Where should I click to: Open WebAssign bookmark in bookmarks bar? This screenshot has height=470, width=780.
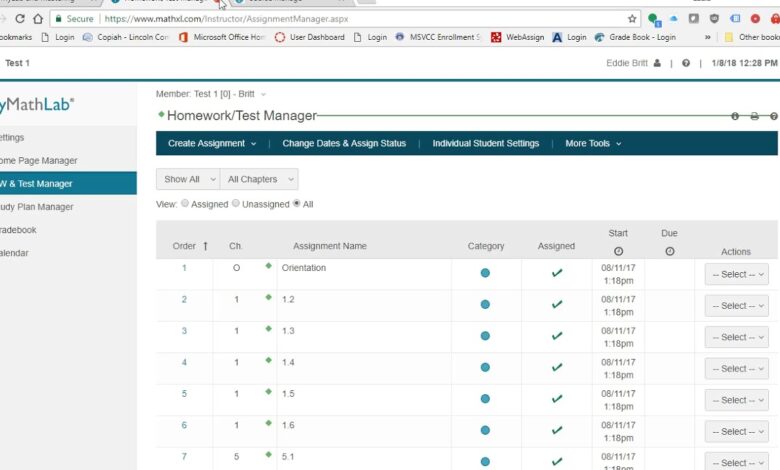[517, 37]
